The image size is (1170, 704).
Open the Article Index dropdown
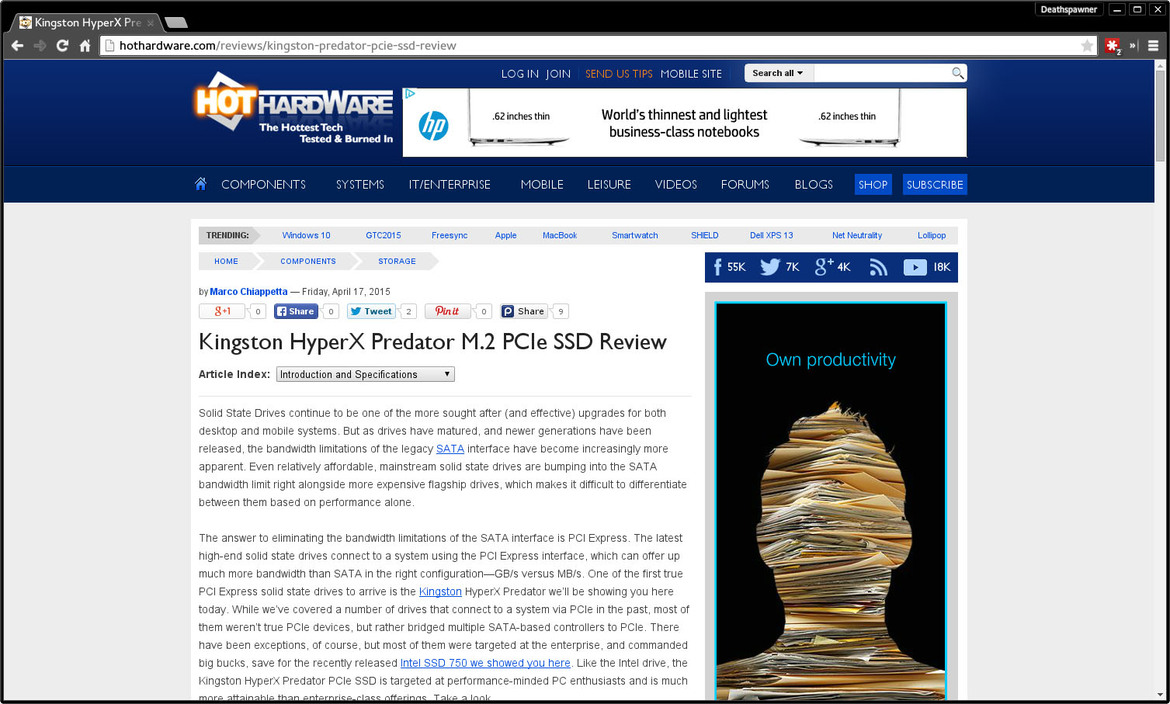[365, 374]
